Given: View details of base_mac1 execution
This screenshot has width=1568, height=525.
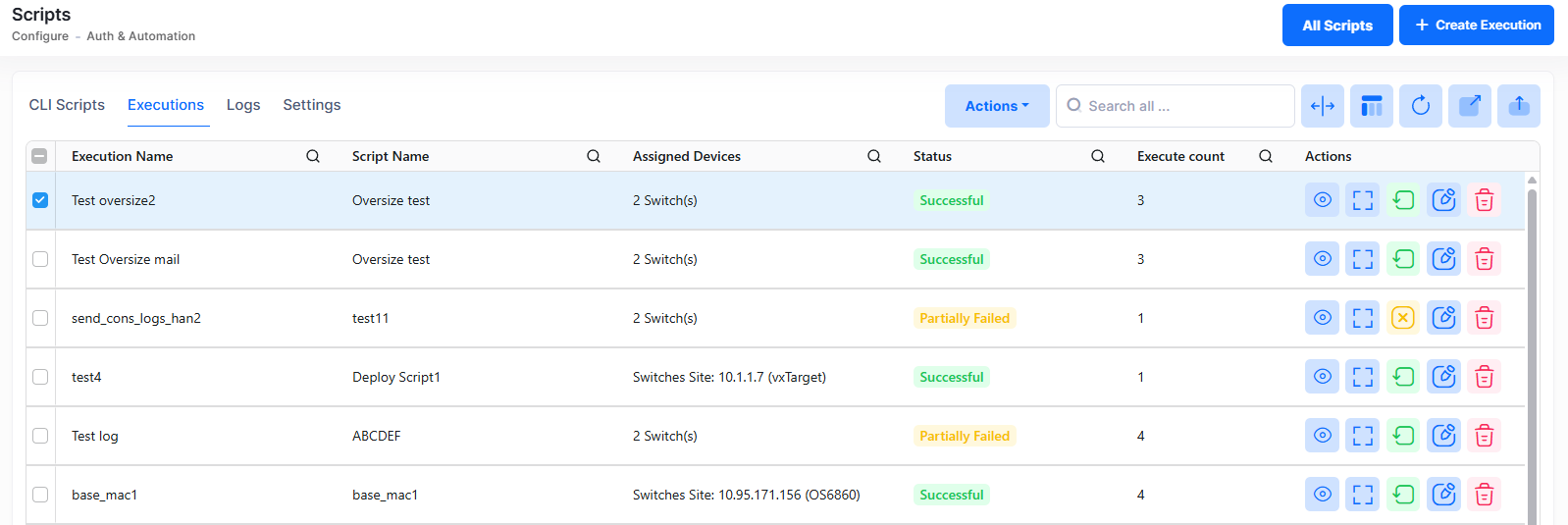Looking at the screenshot, I should coord(1322,495).
